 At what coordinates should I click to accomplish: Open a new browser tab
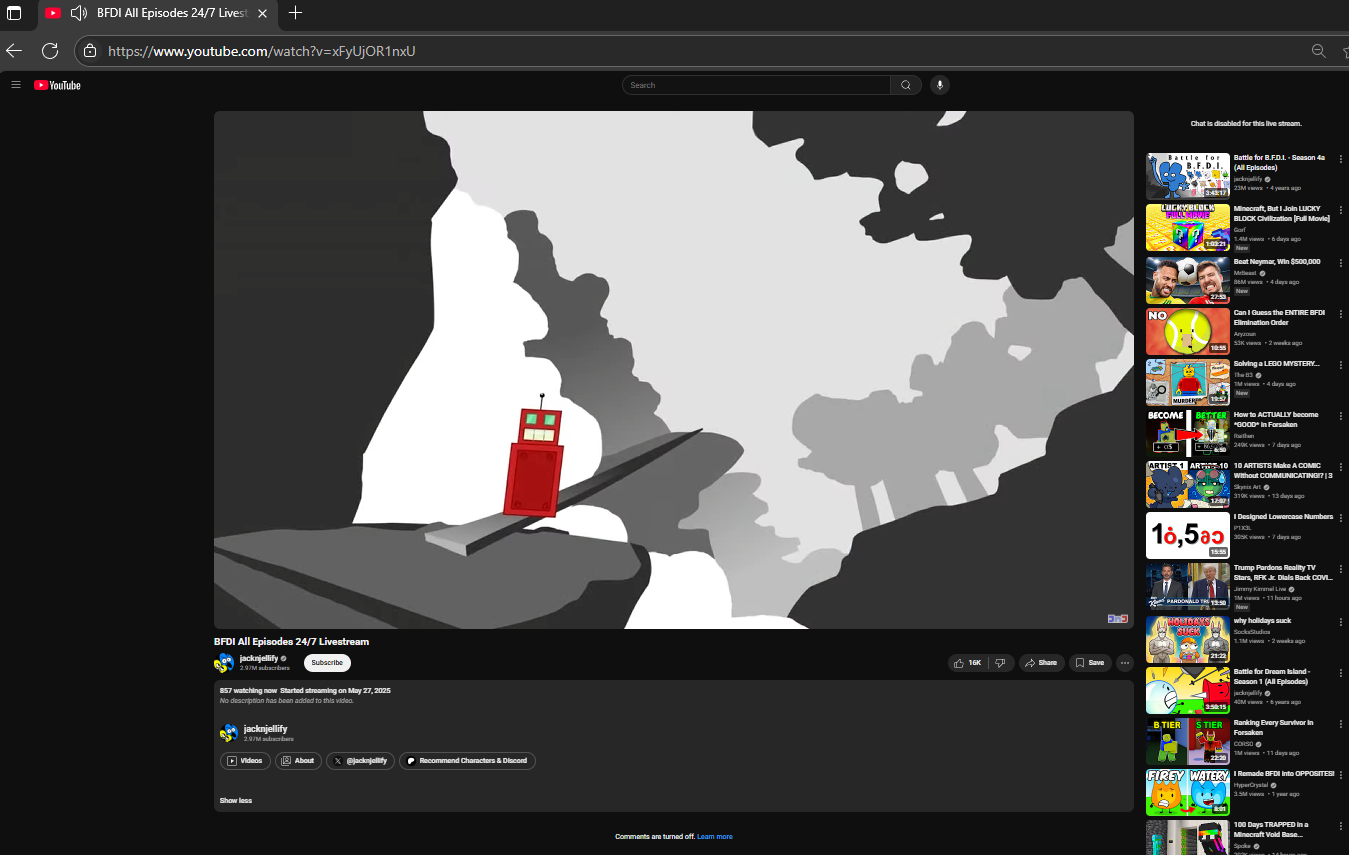click(x=295, y=13)
